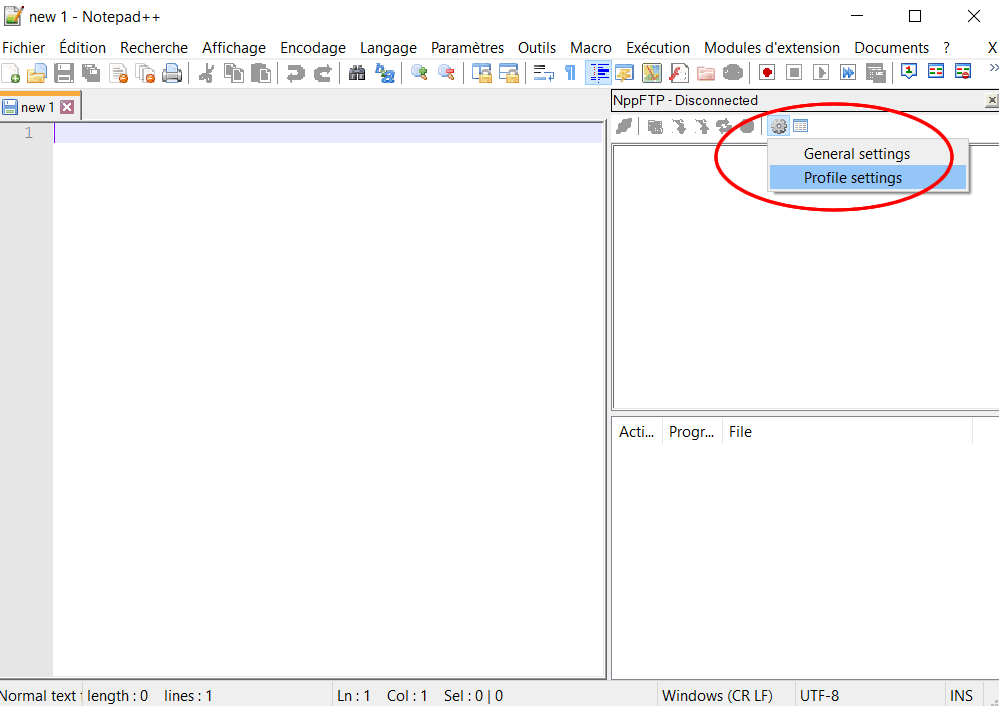Image resolution: width=999 pixels, height=706 pixels.
Task: Click the Print icon in toolbar
Action: pyautogui.click(x=172, y=73)
